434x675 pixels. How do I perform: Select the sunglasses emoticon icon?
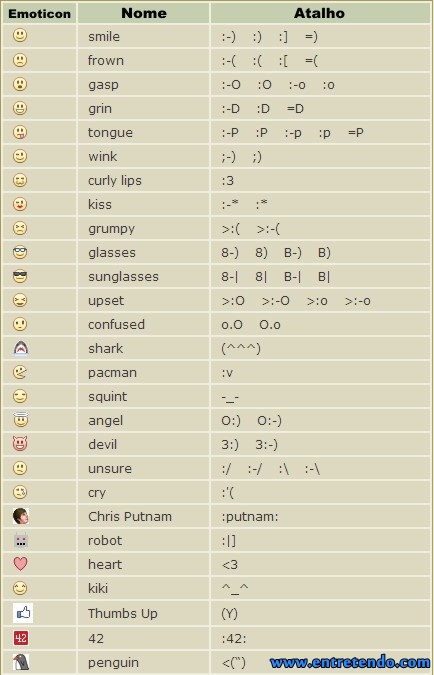tap(20, 276)
